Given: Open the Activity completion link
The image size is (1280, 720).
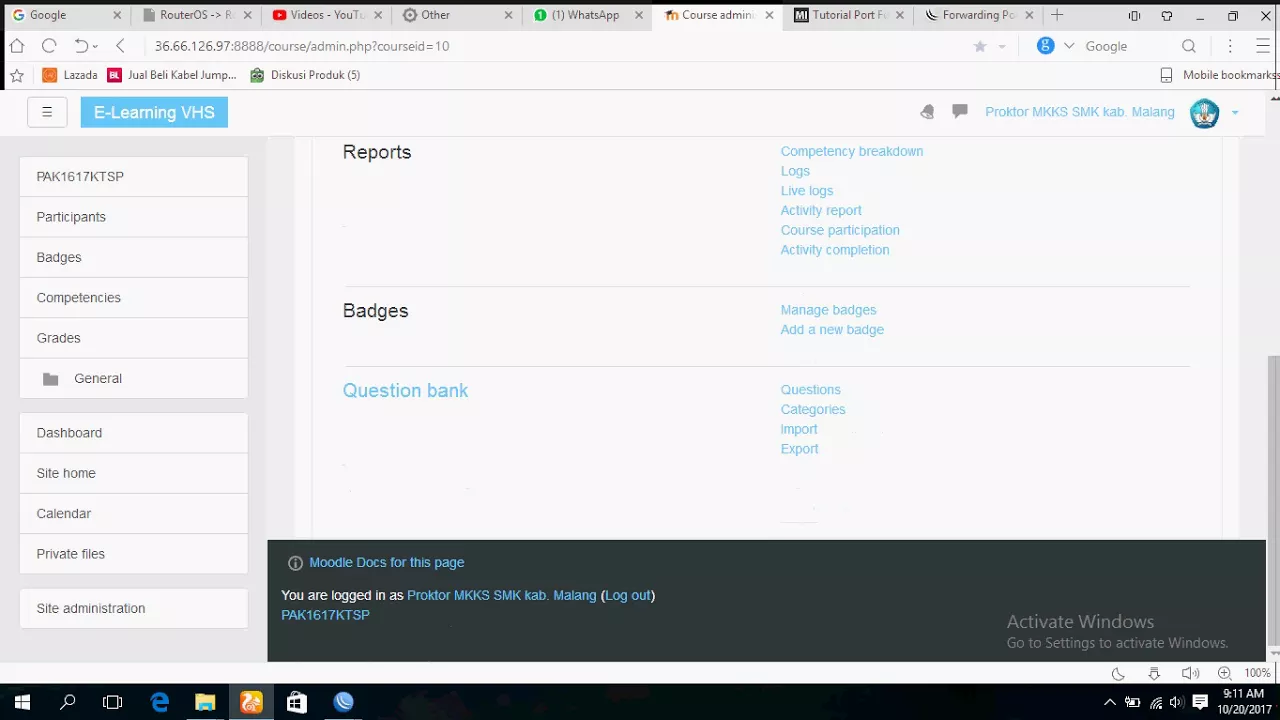Looking at the screenshot, I should pos(835,250).
